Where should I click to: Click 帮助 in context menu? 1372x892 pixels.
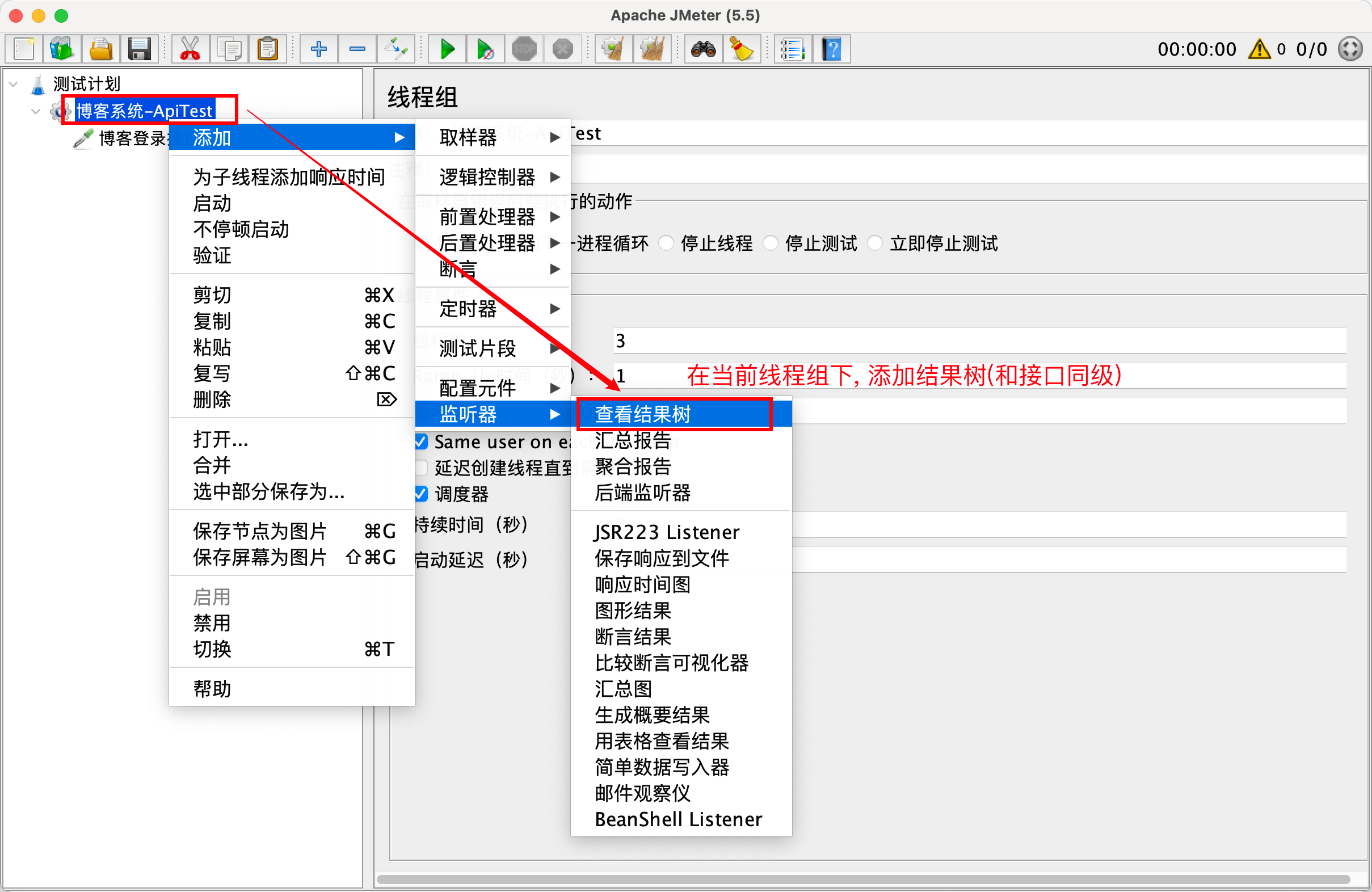(x=292, y=689)
